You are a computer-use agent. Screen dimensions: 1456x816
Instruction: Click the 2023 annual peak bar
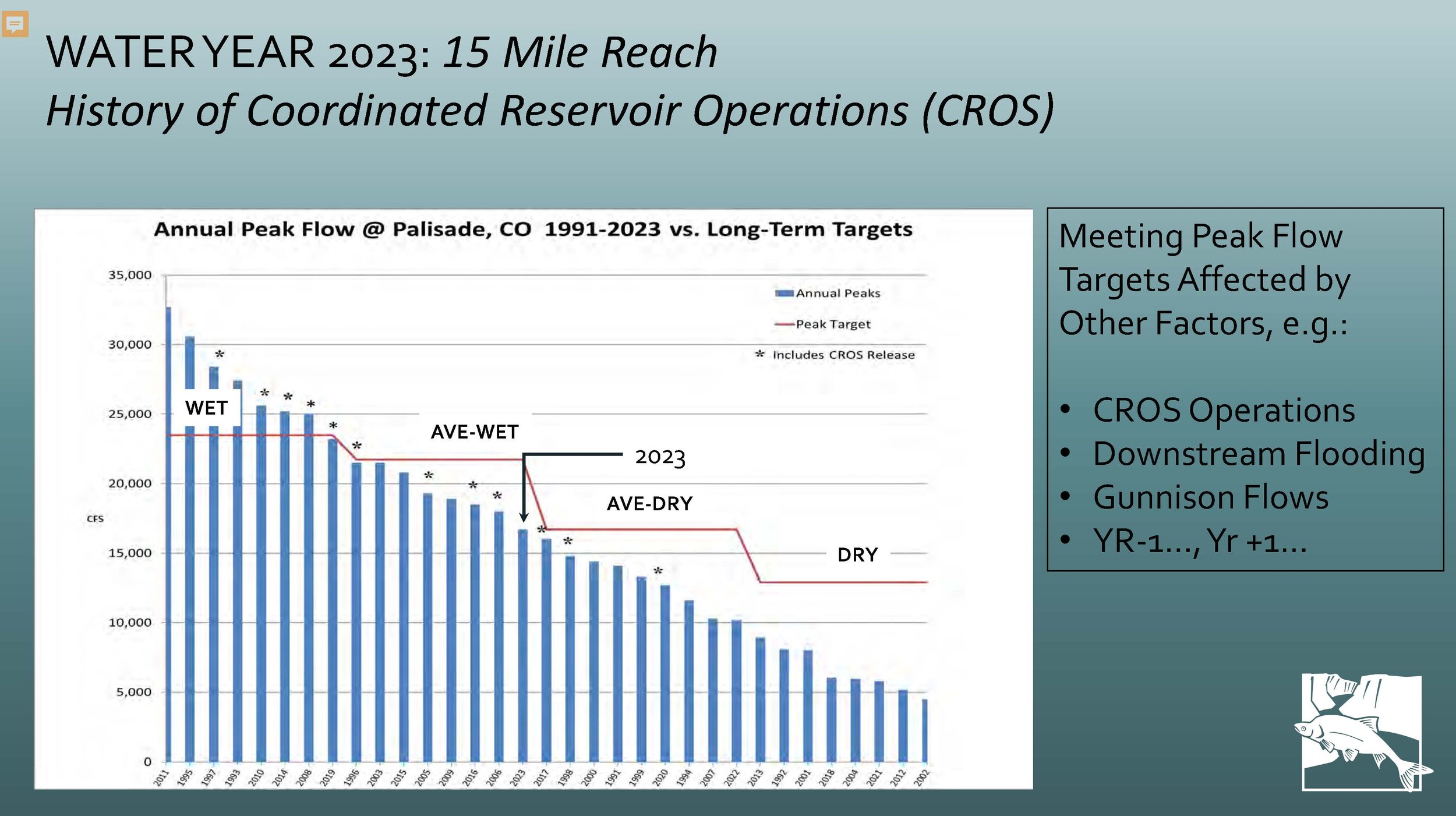click(x=522, y=646)
